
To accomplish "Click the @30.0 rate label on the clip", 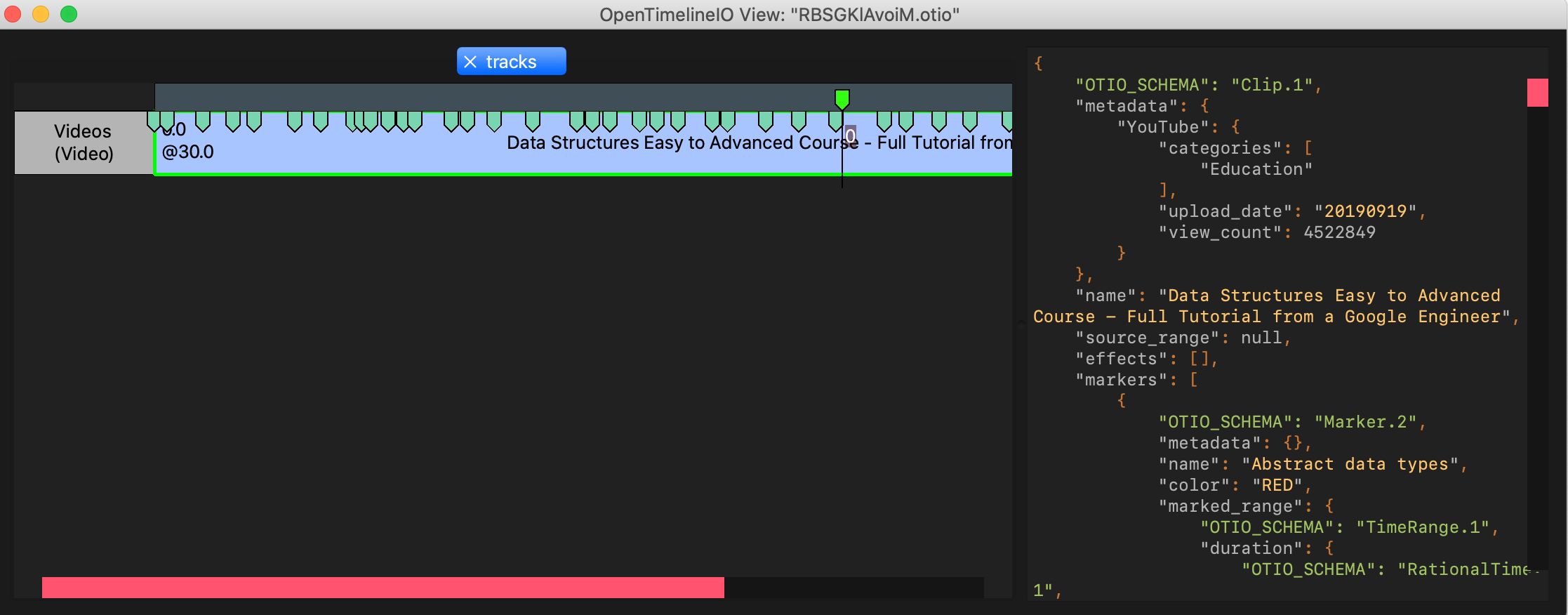I will coord(188,152).
